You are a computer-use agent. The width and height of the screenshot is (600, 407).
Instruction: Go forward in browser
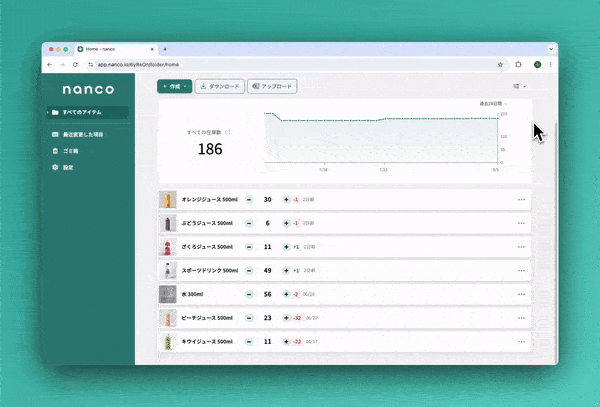point(62,65)
